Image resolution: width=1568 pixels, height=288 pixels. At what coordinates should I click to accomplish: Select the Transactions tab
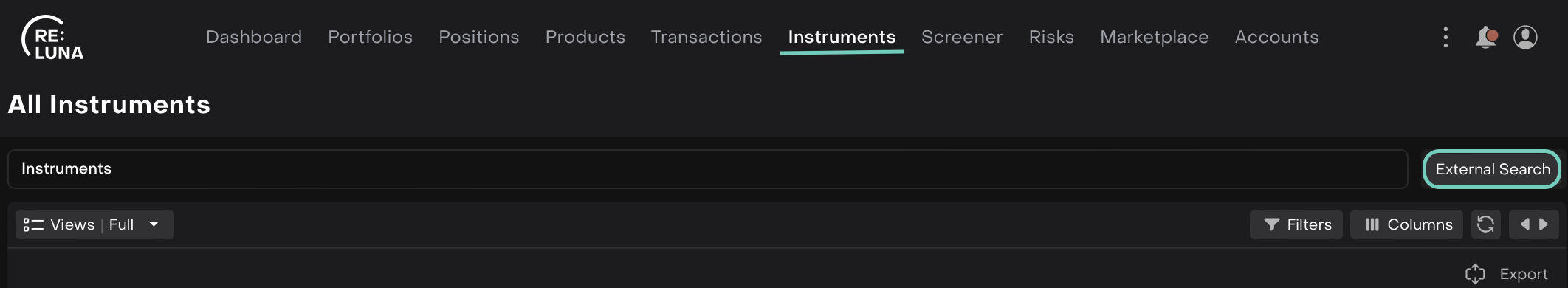(706, 37)
